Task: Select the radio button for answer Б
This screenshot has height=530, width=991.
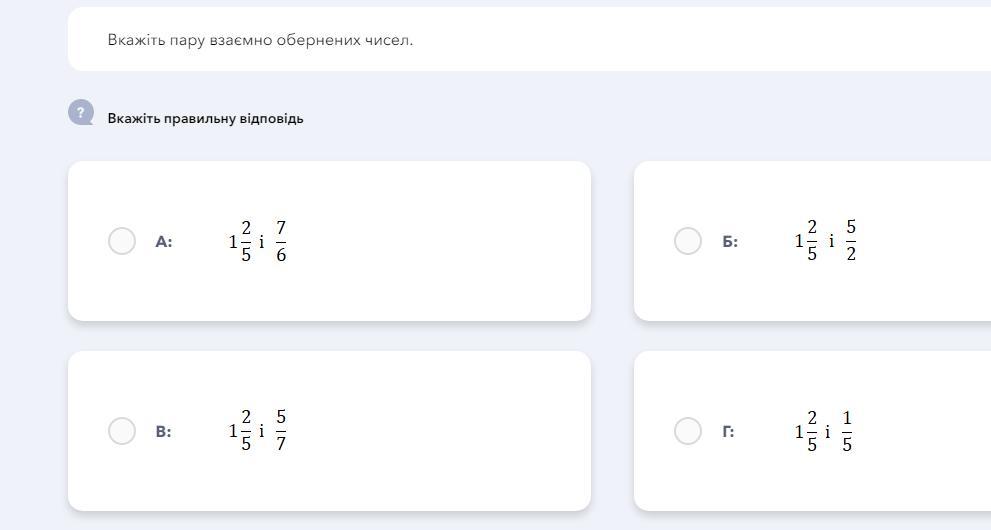Action: coord(688,241)
